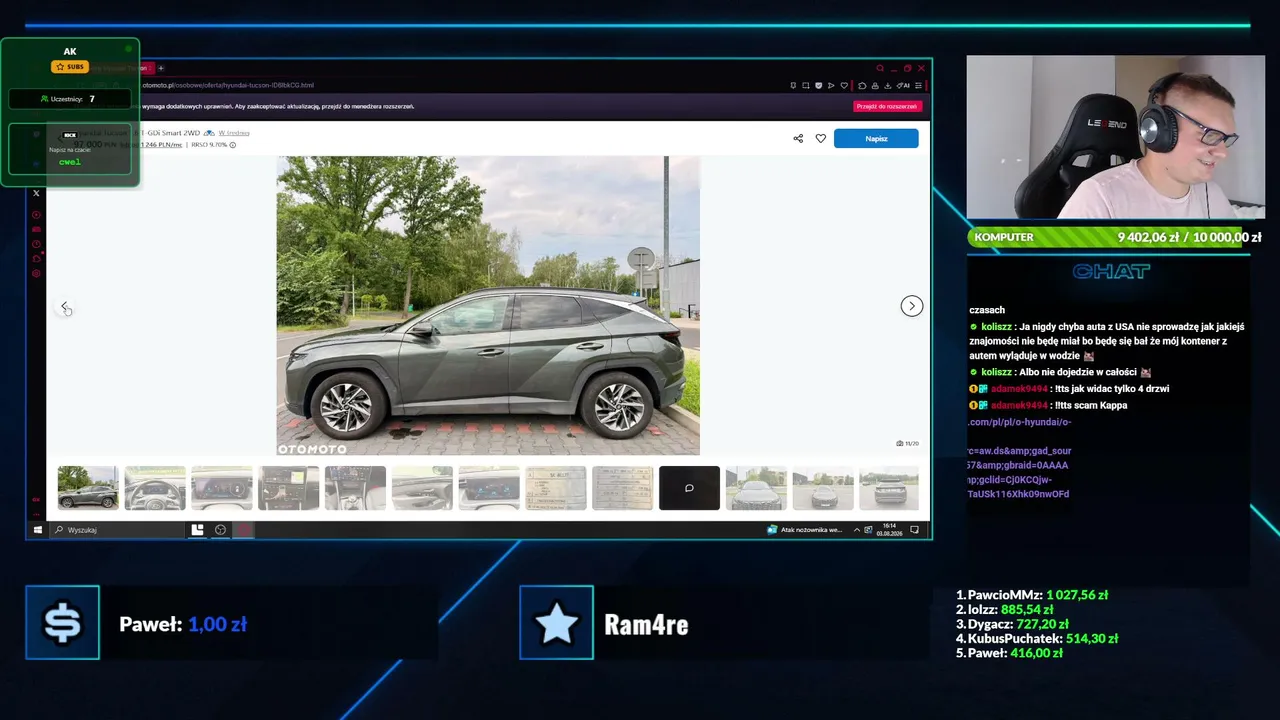This screenshot has width=1280, height=720.
Task: Open the Windows notification center icon
Action: point(915,530)
